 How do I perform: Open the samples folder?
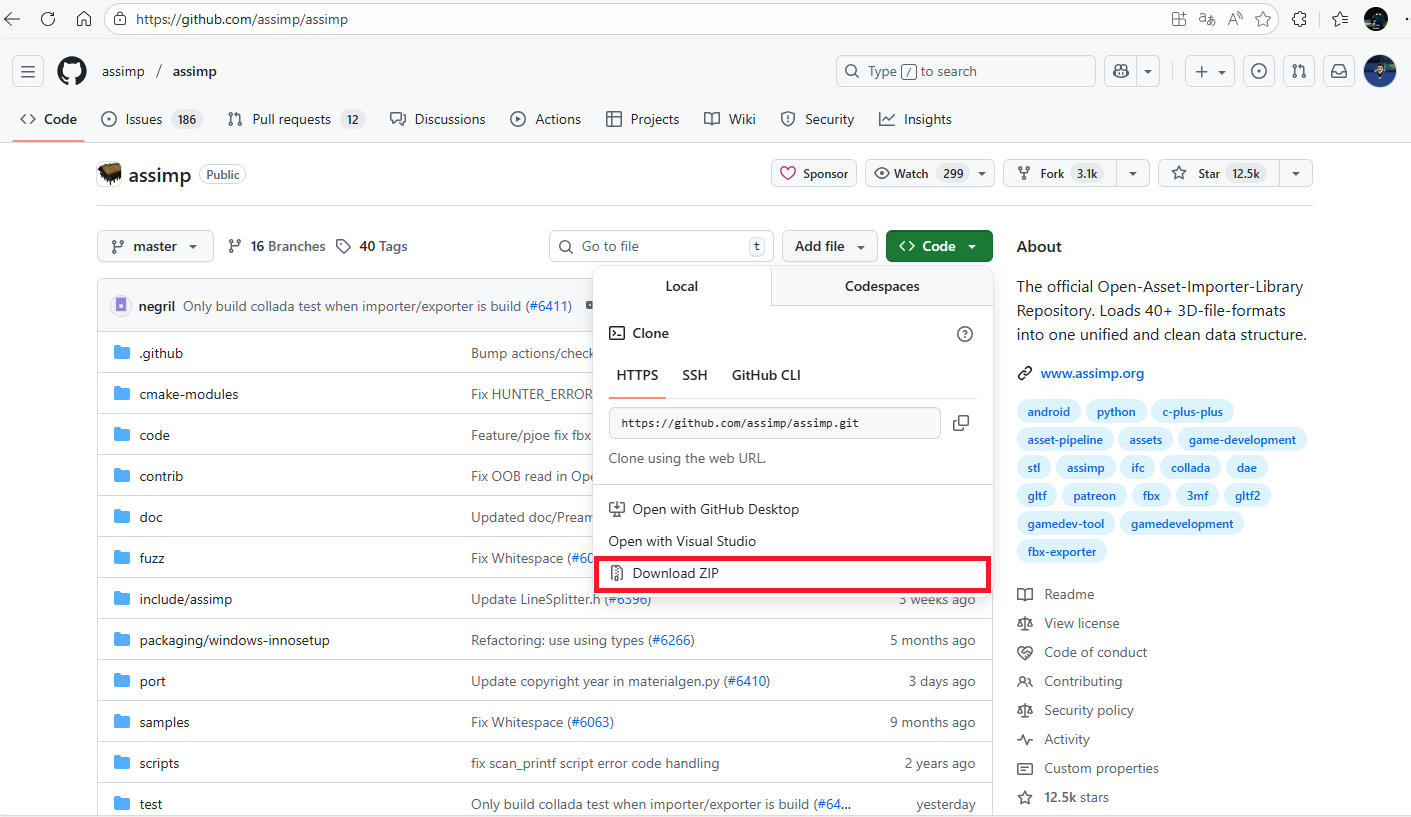tap(164, 722)
